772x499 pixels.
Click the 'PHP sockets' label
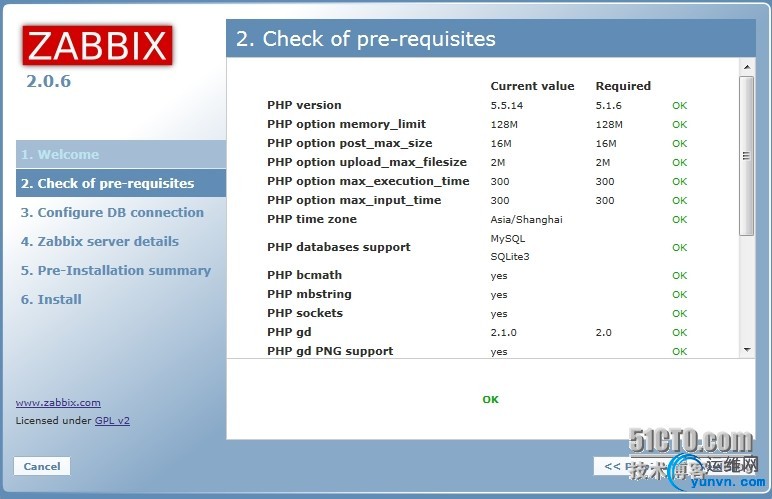305,313
